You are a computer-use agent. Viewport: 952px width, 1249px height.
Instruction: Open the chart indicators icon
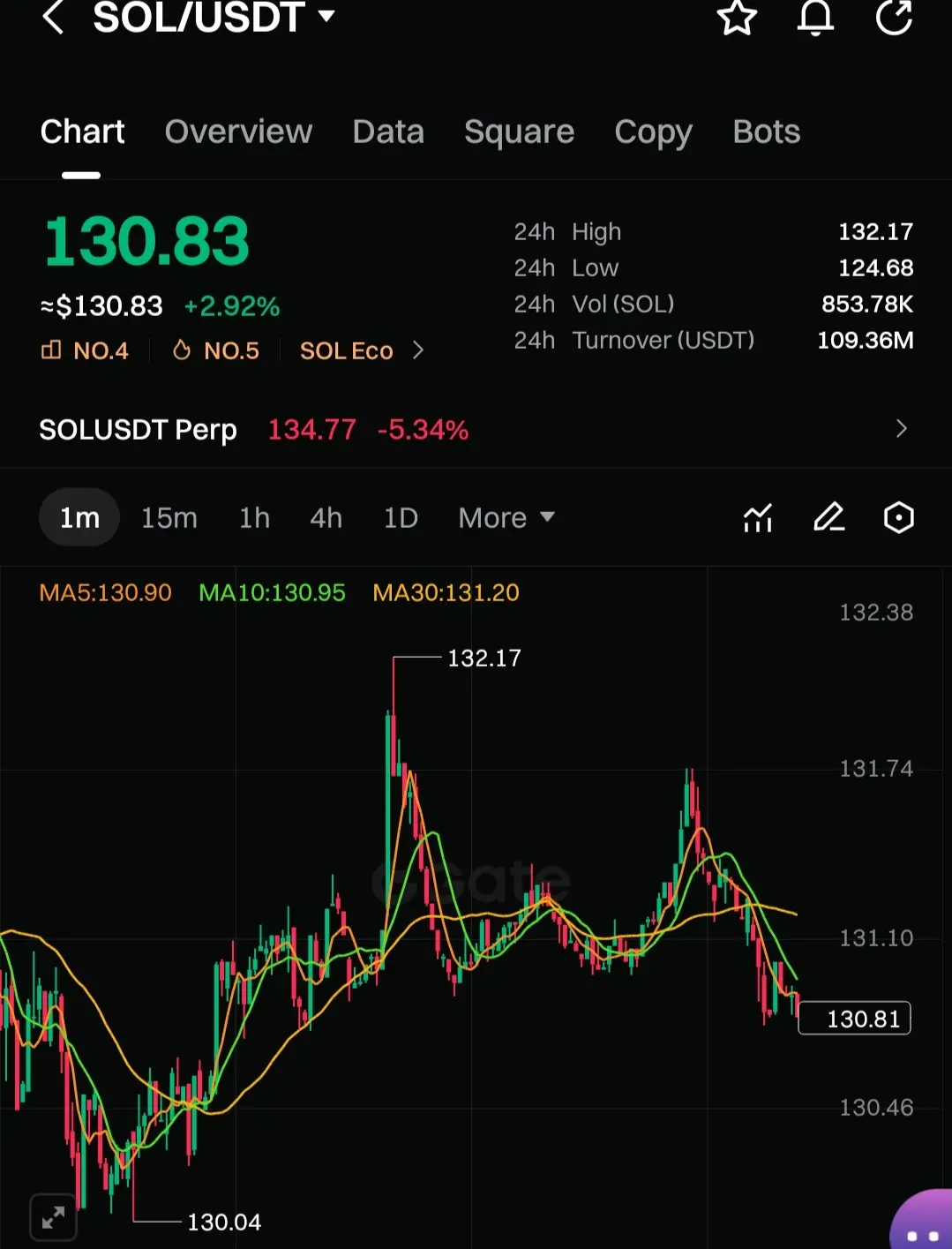tap(758, 517)
